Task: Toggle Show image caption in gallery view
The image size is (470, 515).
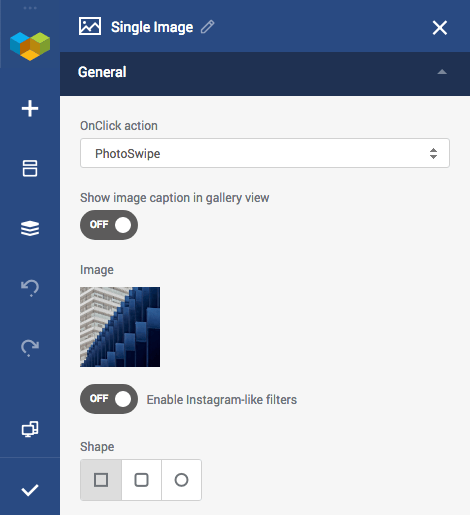Action: point(109,225)
